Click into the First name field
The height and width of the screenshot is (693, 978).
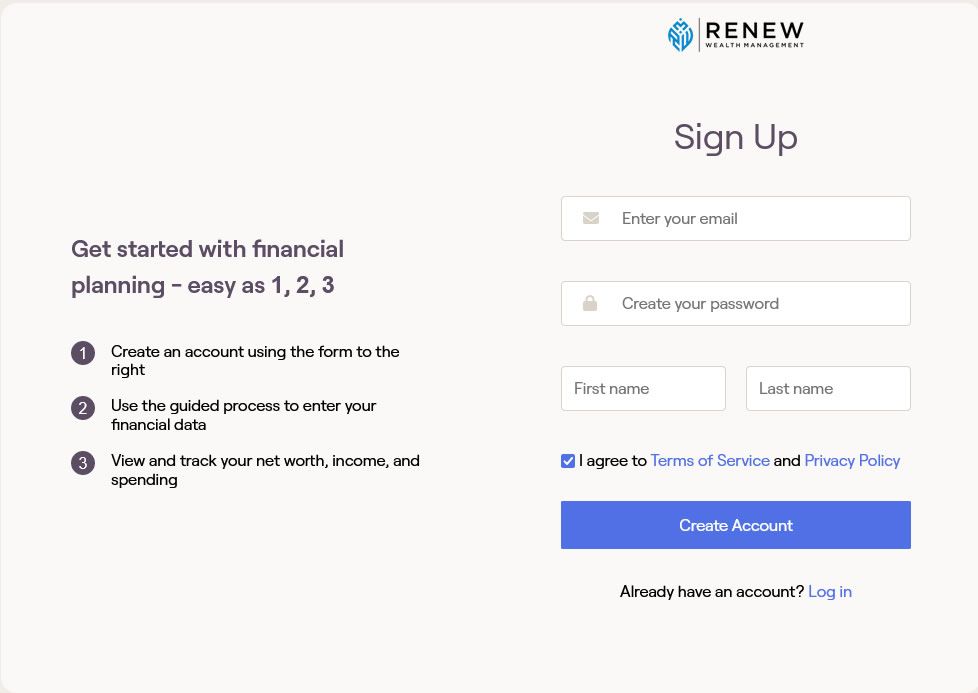(x=643, y=388)
